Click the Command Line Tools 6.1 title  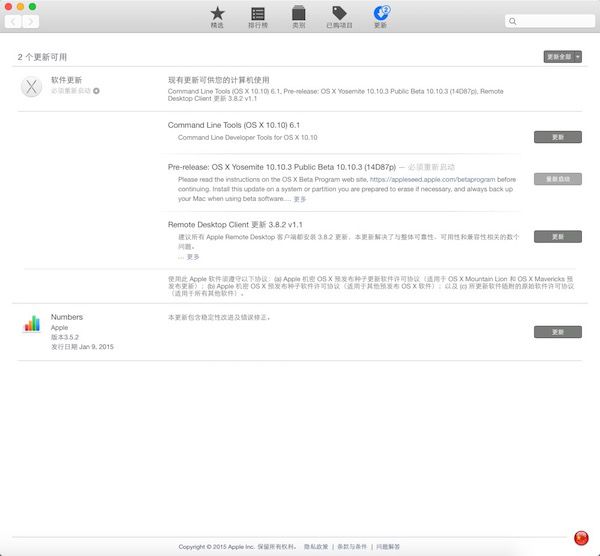point(234,125)
